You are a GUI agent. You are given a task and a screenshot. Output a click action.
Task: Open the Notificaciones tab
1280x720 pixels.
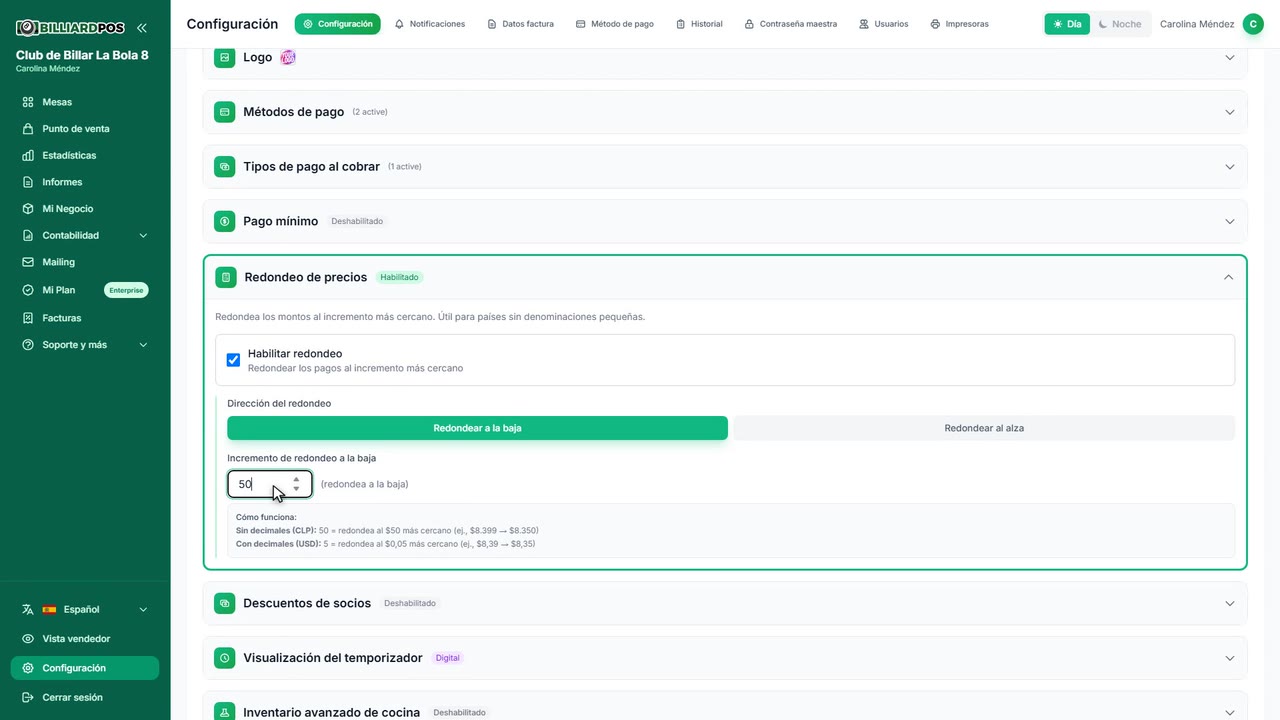pos(430,24)
